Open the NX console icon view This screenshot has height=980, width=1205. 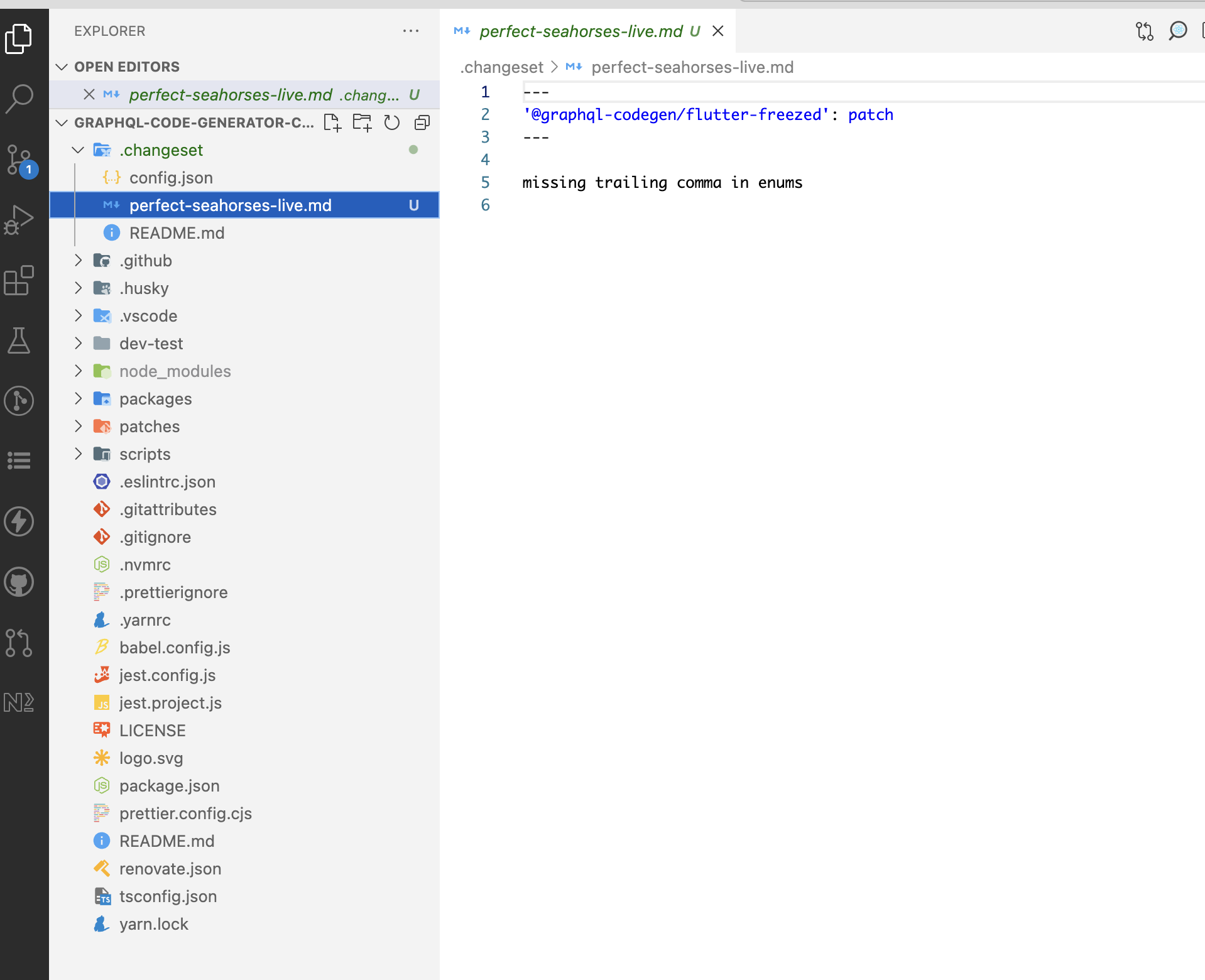pyautogui.click(x=19, y=702)
